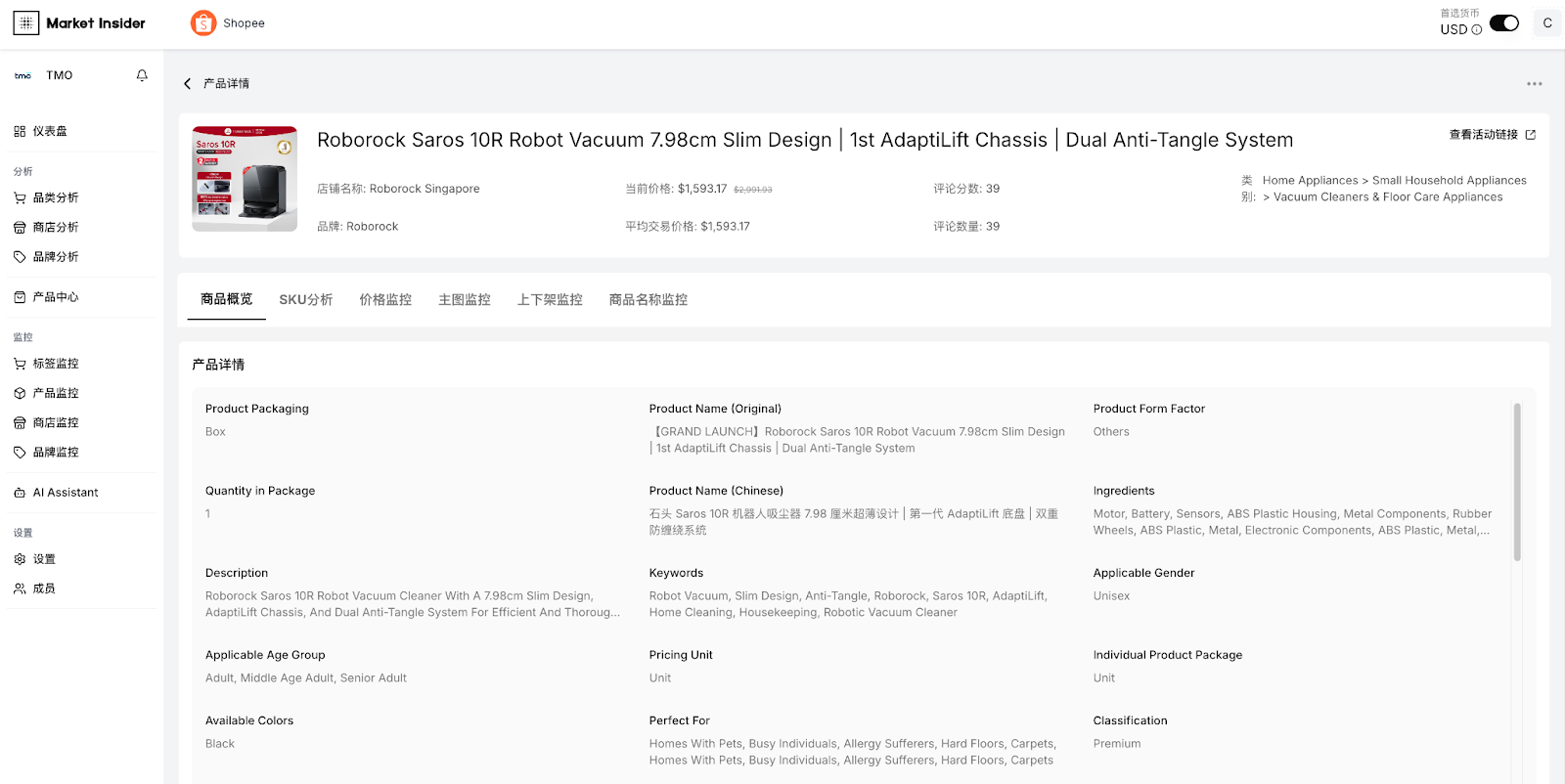This screenshot has width=1565, height=784.
Task: Switch to the SKU分析 tab
Action: [x=305, y=300]
